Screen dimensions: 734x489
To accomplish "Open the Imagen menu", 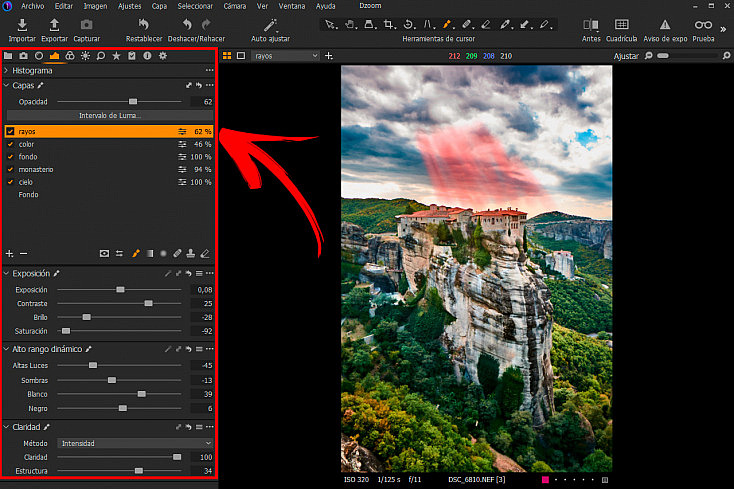I will (x=95, y=6).
